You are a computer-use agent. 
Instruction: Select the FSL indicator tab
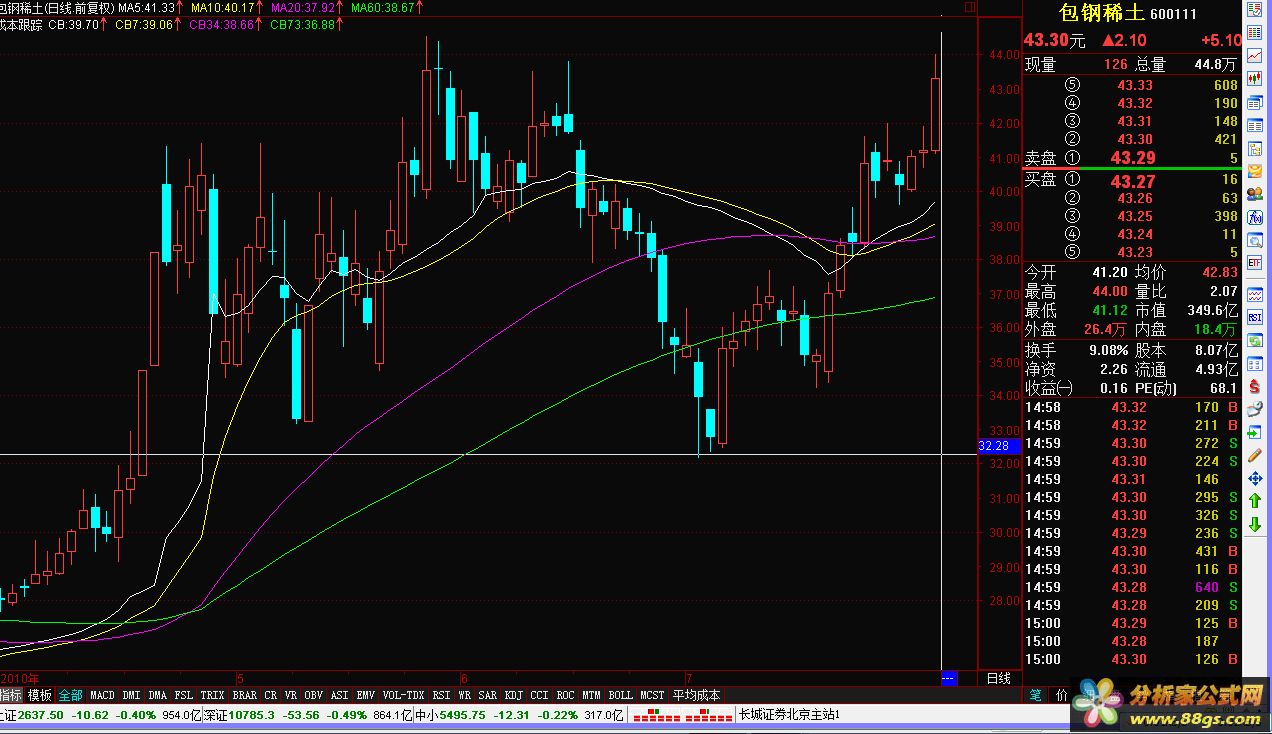(184, 694)
